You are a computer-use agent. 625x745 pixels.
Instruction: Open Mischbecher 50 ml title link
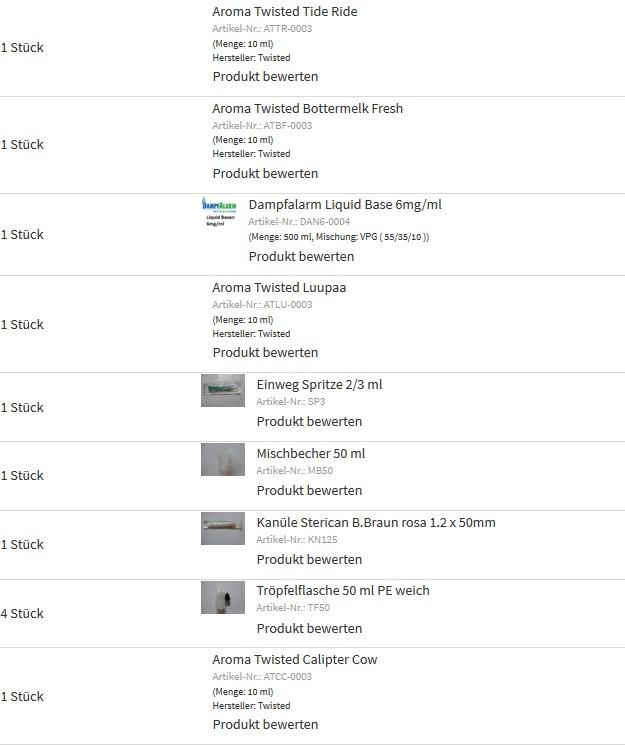click(x=311, y=453)
